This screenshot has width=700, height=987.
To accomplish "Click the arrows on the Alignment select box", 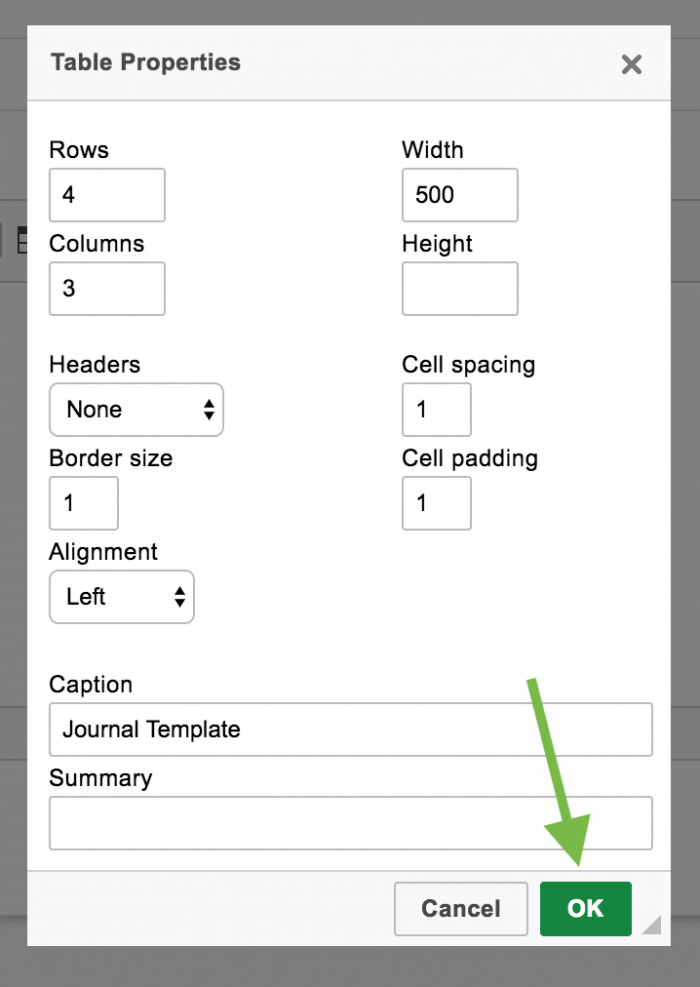I will [180, 597].
